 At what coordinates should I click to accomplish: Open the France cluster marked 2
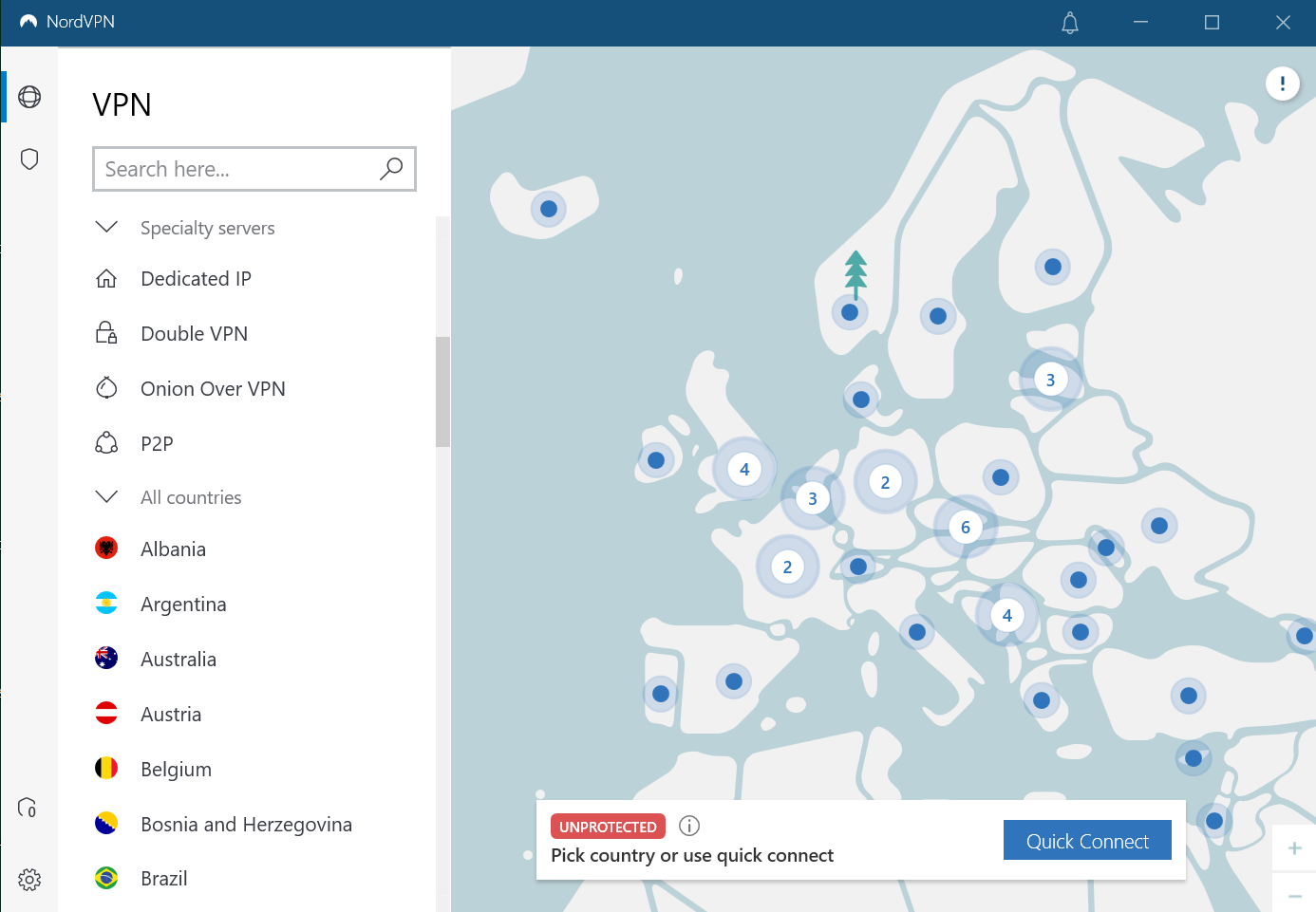click(787, 567)
